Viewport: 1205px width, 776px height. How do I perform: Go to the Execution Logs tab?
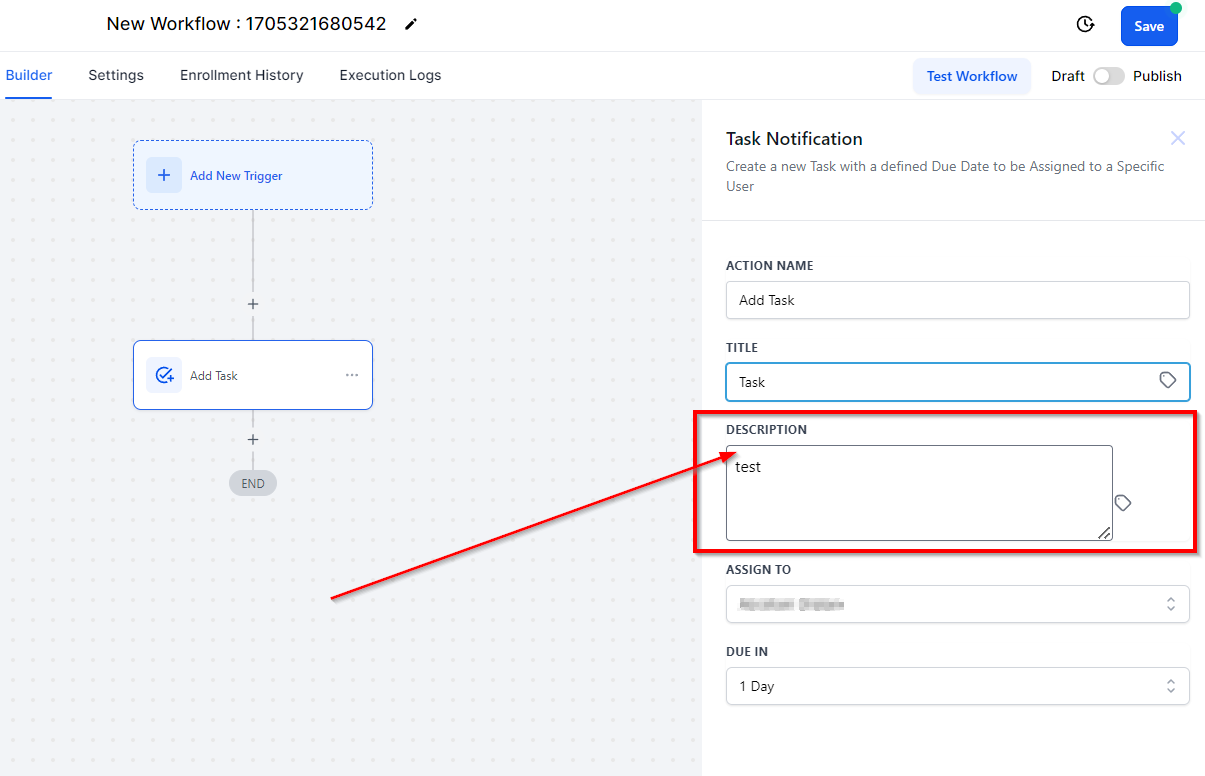click(x=390, y=75)
